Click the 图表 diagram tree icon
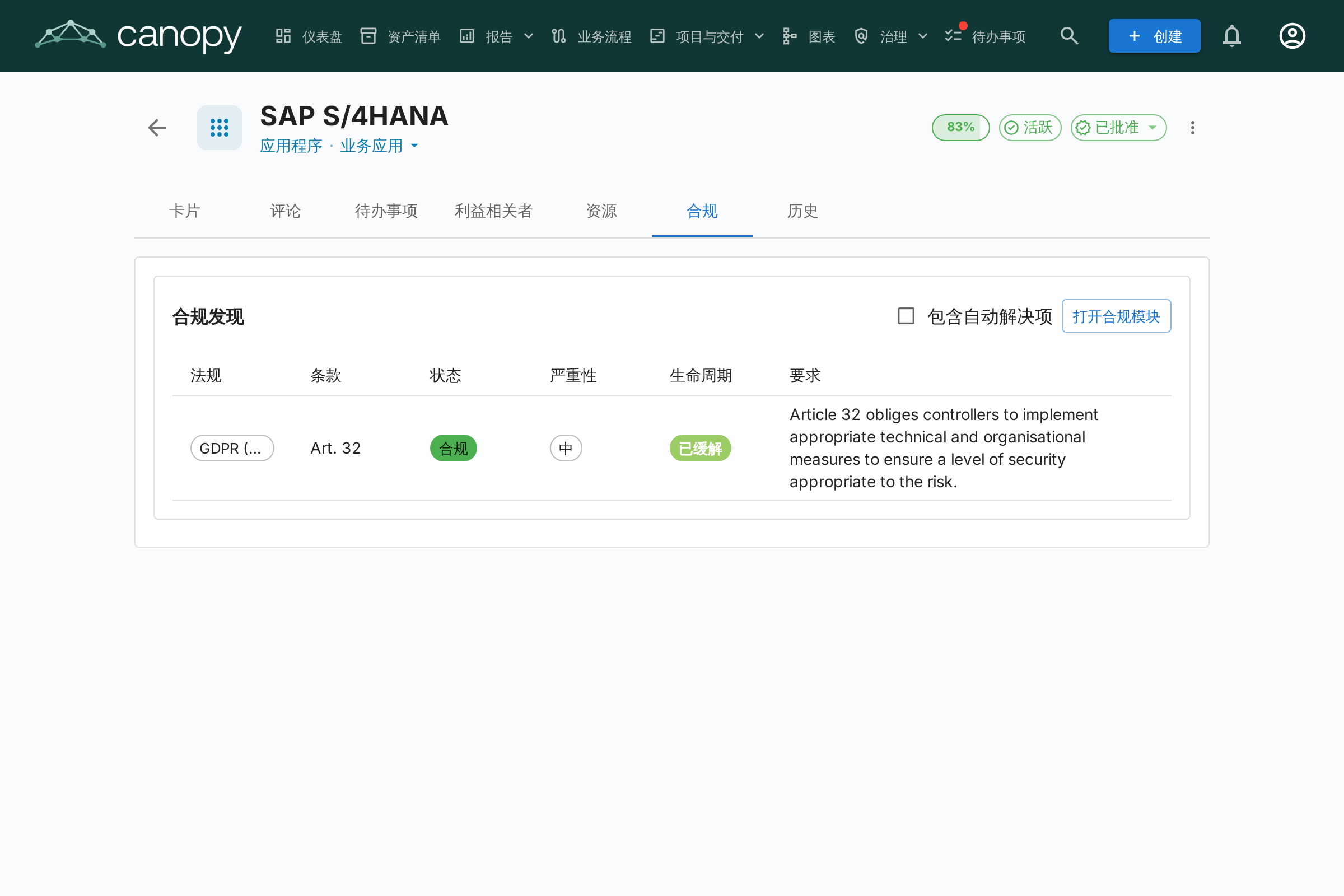1344x896 pixels. 790,36
